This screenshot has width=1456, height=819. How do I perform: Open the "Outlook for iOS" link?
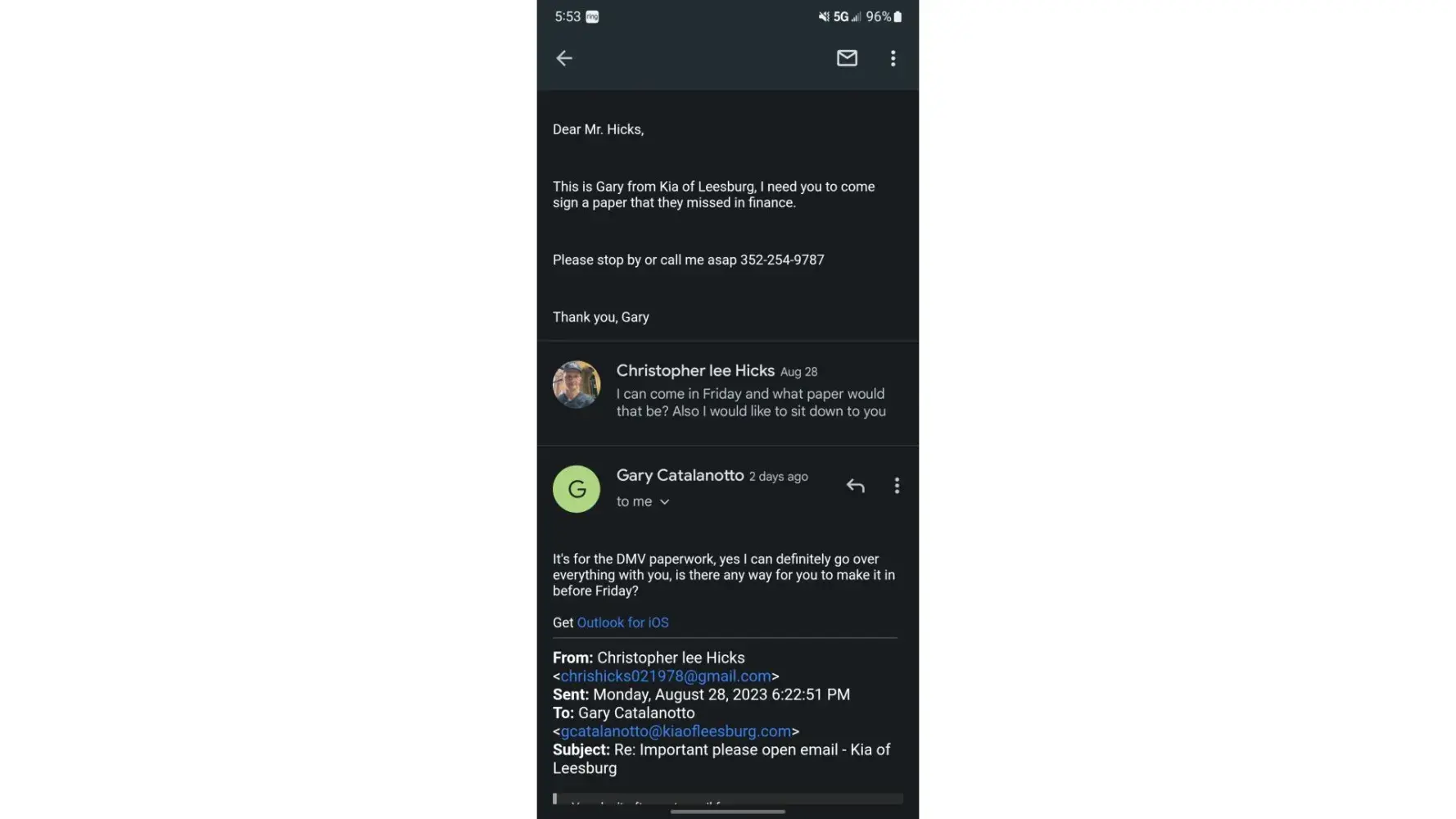coord(622,622)
